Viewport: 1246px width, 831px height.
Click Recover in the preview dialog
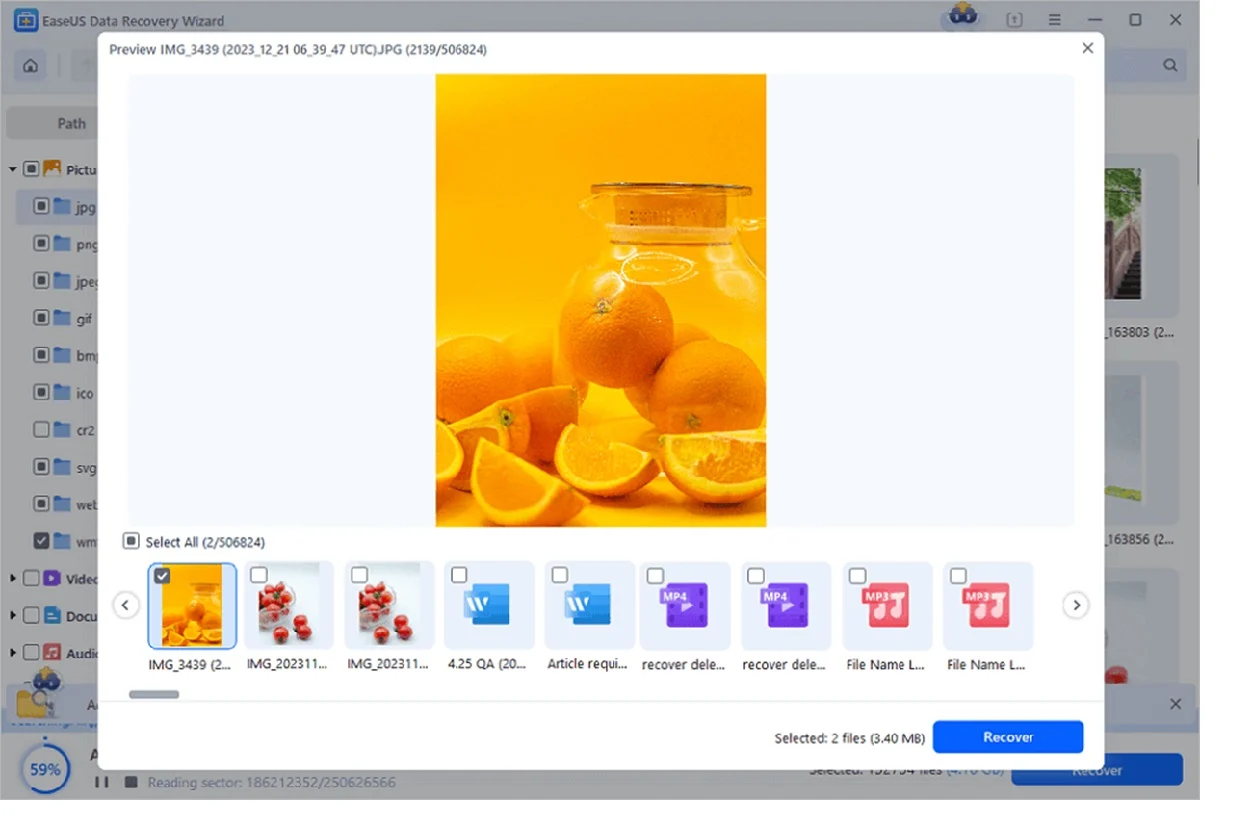[x=1008, y=737]
